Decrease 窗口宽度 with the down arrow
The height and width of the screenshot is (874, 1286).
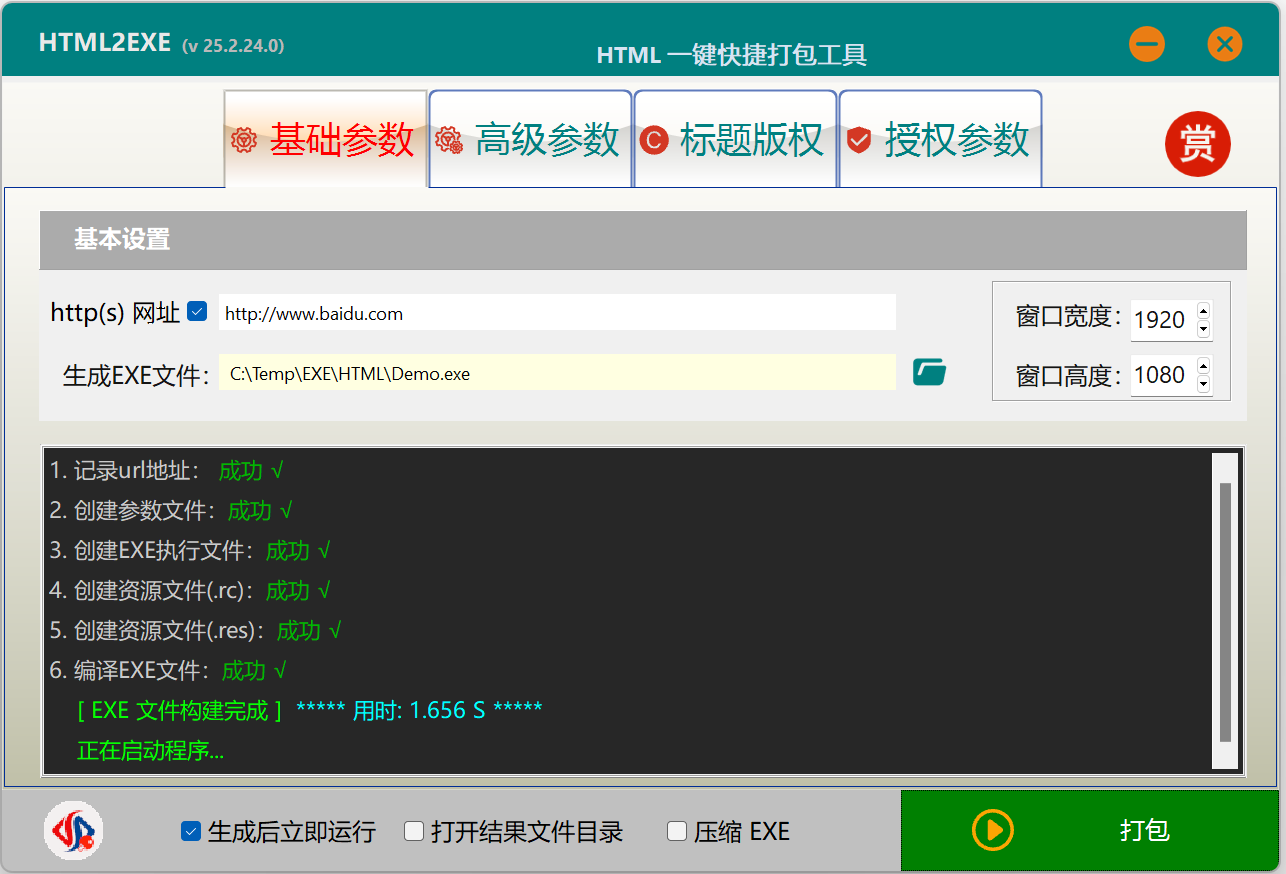[1203, 329]
